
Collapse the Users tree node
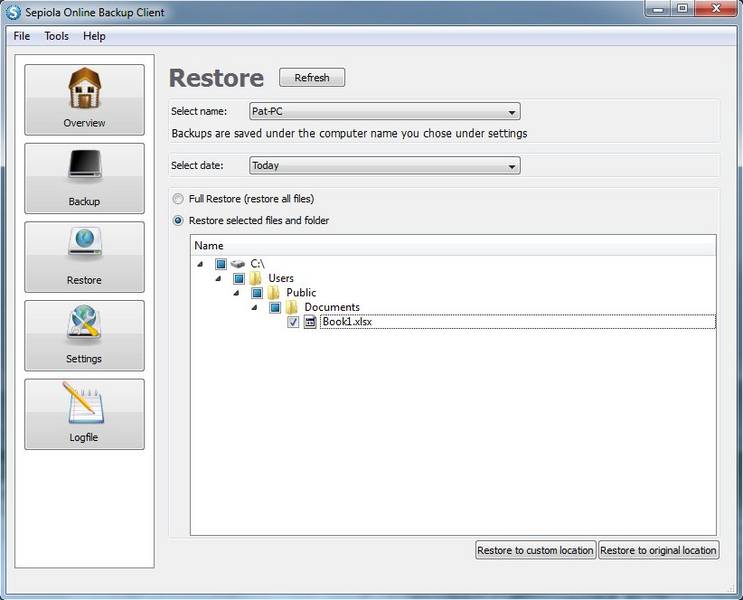pos(218,278)
